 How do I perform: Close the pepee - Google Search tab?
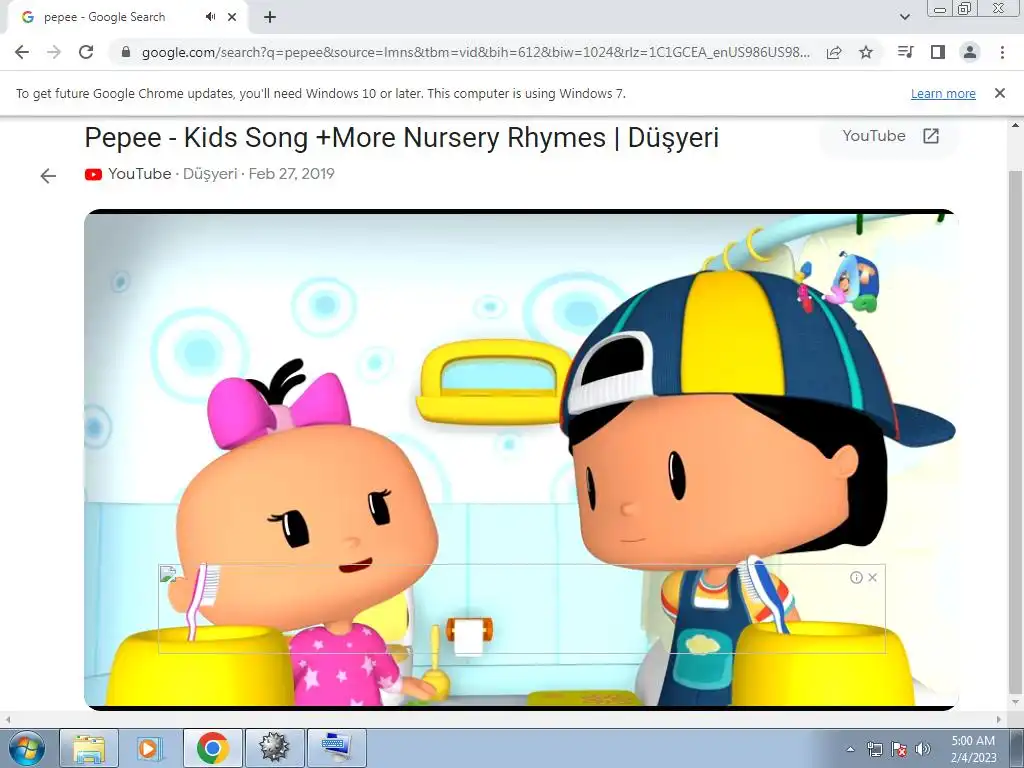pos(232,17)
